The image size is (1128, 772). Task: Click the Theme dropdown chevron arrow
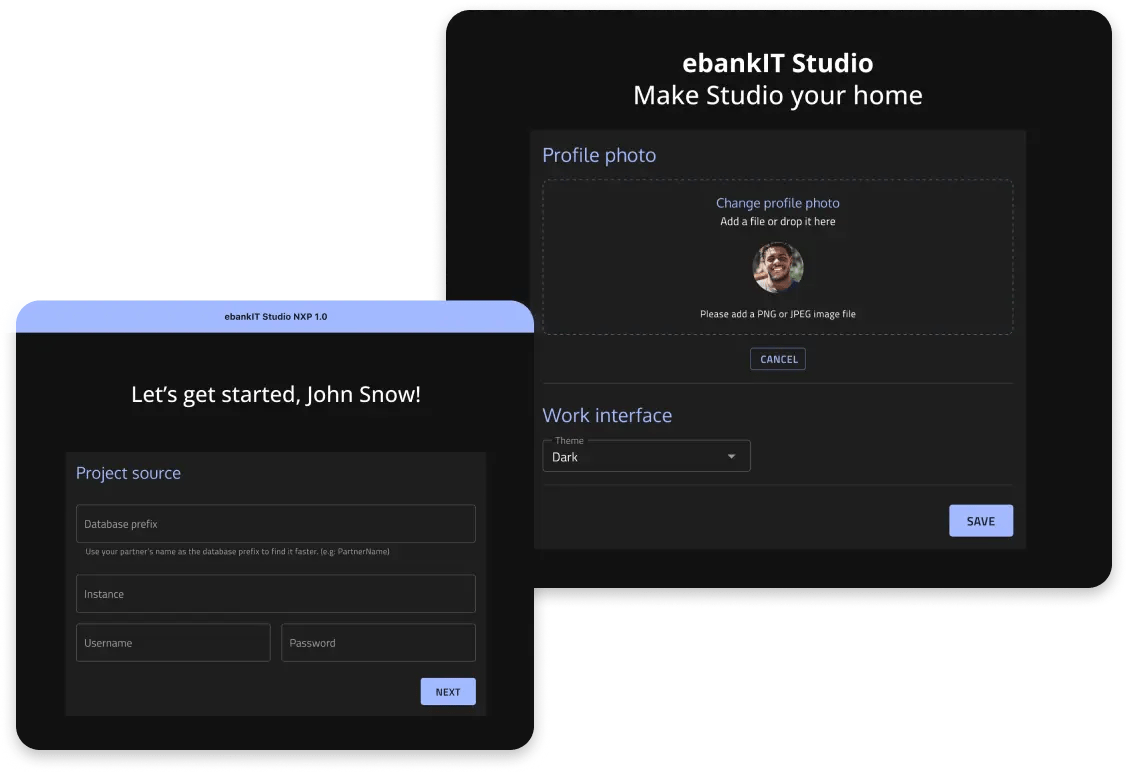click(730, 456)
